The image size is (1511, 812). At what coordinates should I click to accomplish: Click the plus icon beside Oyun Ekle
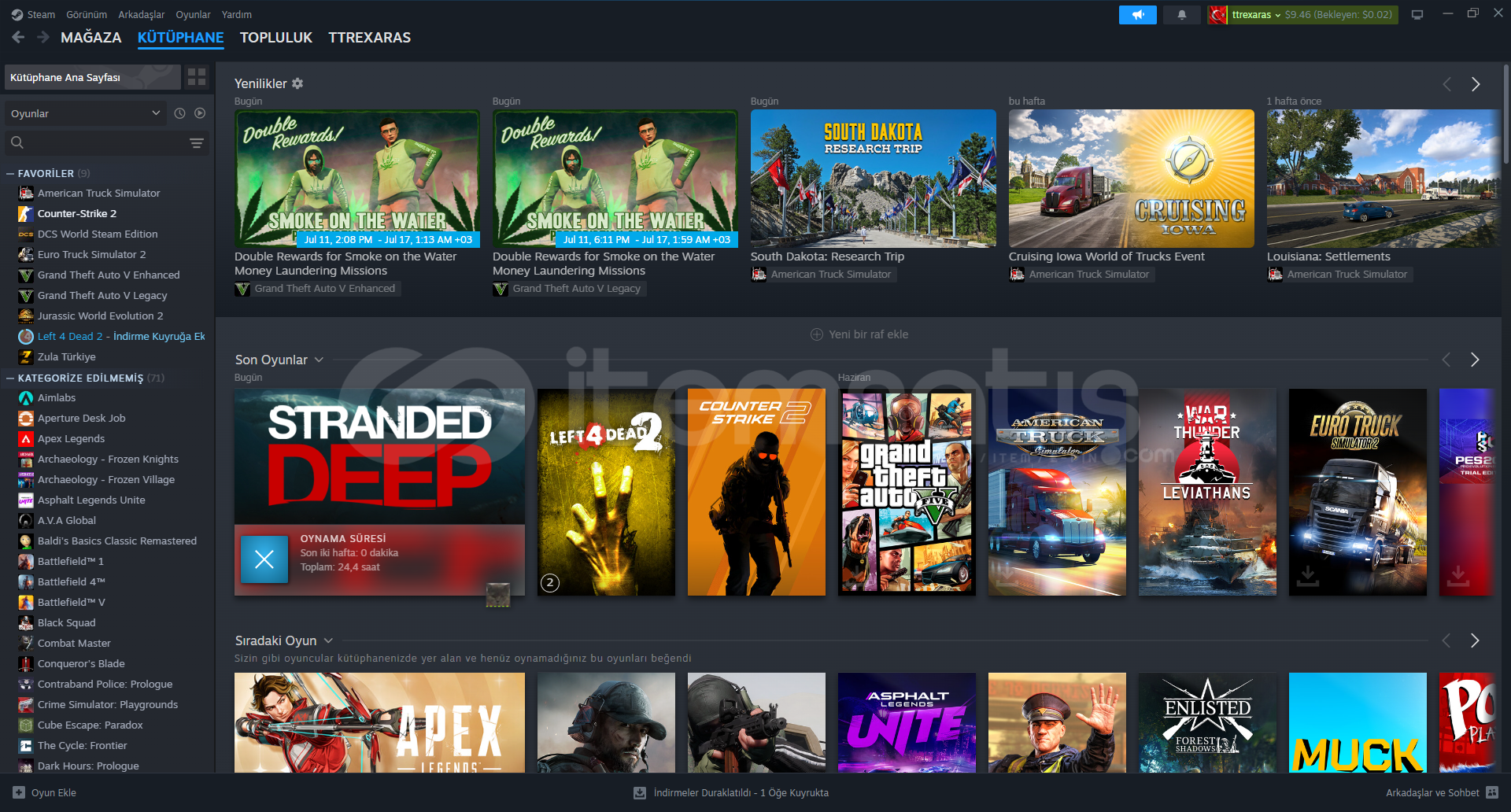tap(19, 792)
